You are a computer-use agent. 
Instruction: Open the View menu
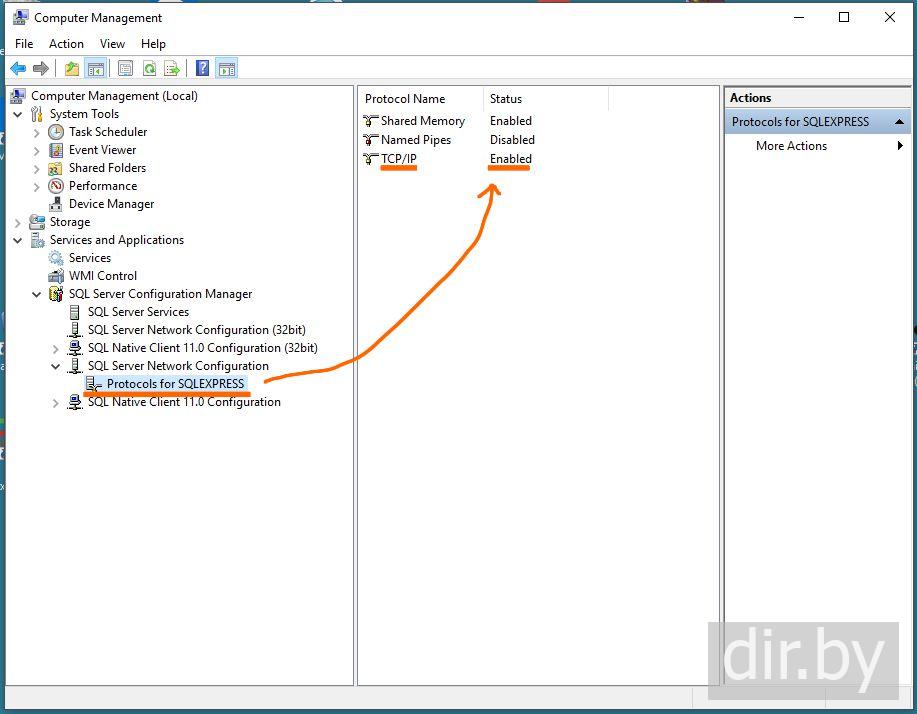[x=112, y=44]
